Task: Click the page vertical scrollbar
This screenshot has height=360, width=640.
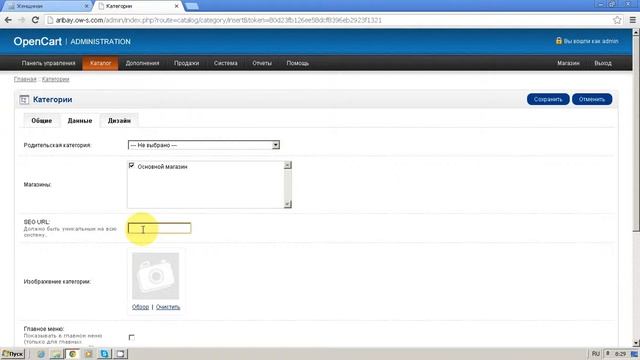Action: click(x=636, y=133)
